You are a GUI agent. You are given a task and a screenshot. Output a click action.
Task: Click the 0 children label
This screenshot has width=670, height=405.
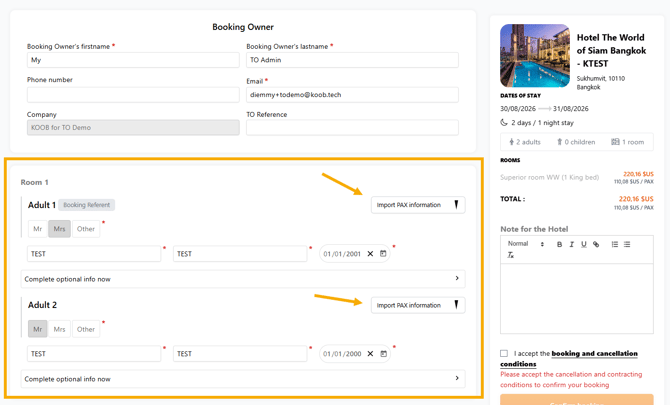coord(576,142)
